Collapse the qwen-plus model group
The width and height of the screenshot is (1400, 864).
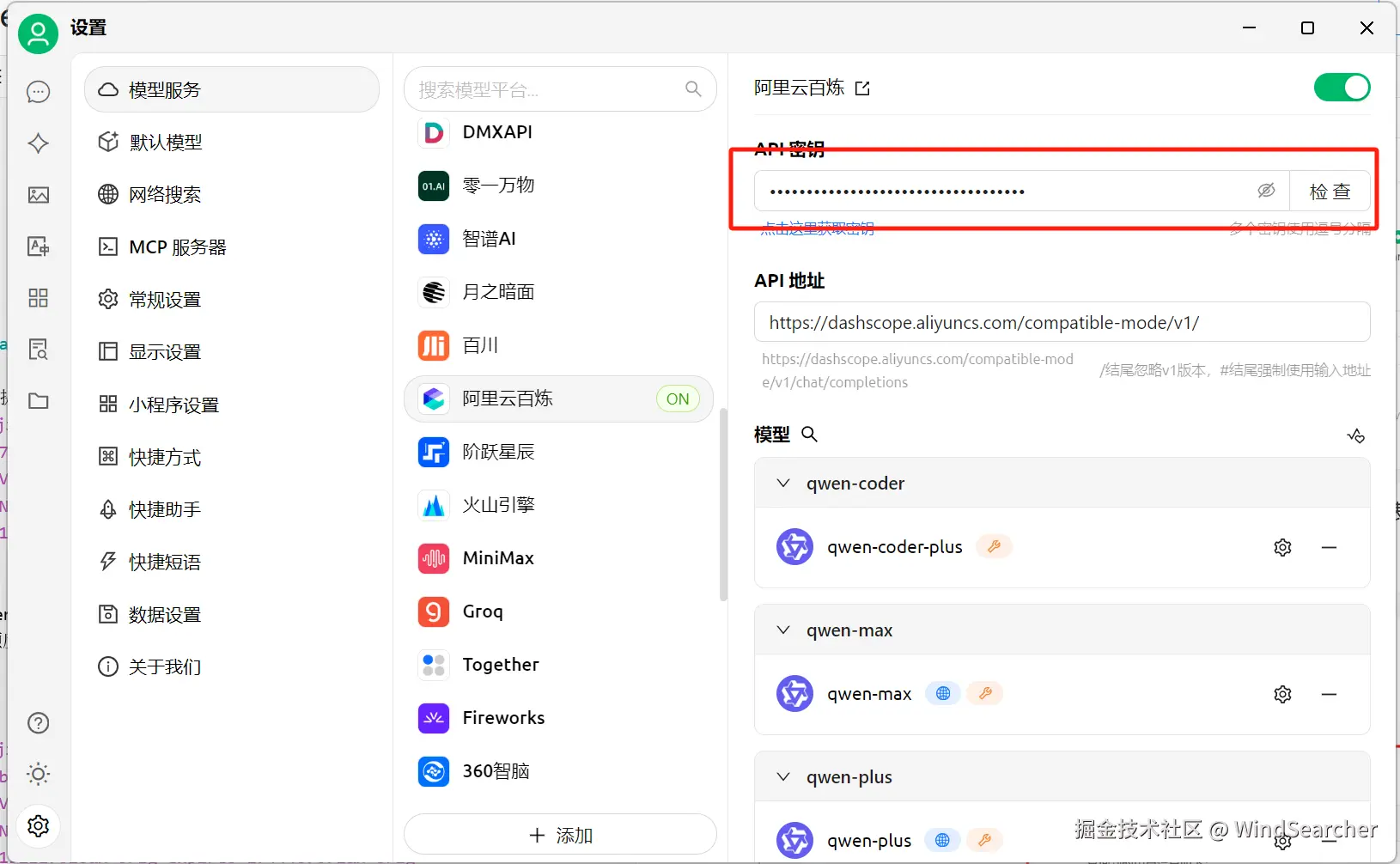coord(782,777)
